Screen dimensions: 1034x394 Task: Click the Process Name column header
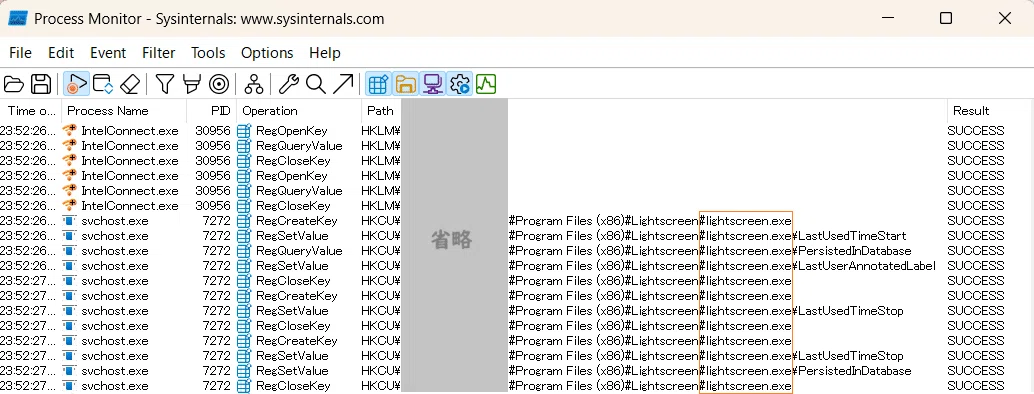[124, 111]
